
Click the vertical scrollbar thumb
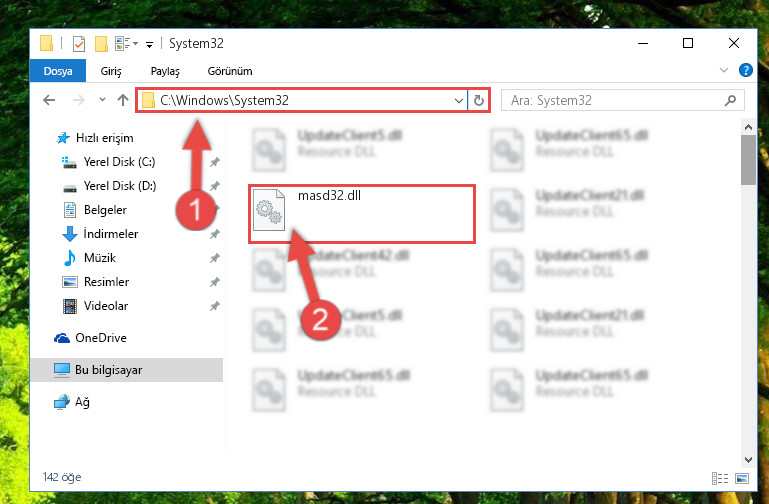(748, 160)
